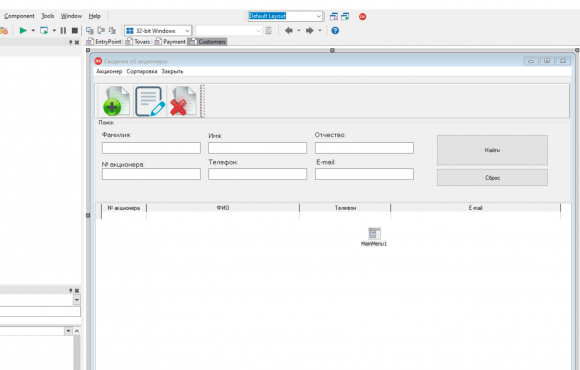Click the Сброс button
This screenshot has width=580, height=370.
point(492,178)
